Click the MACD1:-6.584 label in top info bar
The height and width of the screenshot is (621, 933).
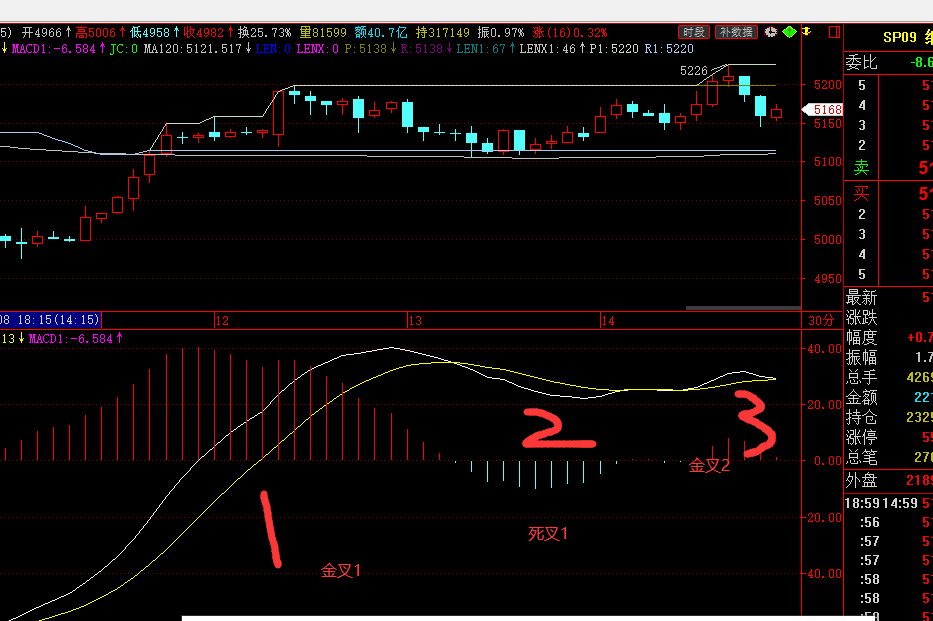point(54,49)
